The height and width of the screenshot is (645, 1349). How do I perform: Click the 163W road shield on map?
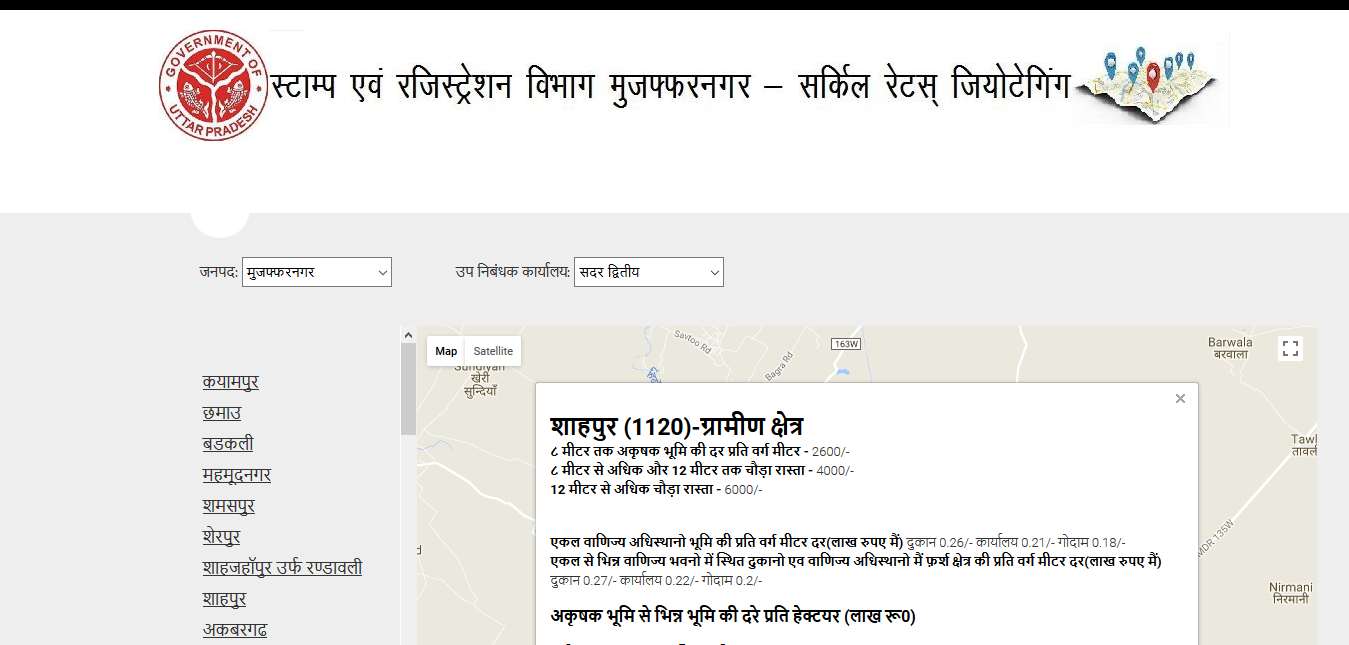pos(846,344)
